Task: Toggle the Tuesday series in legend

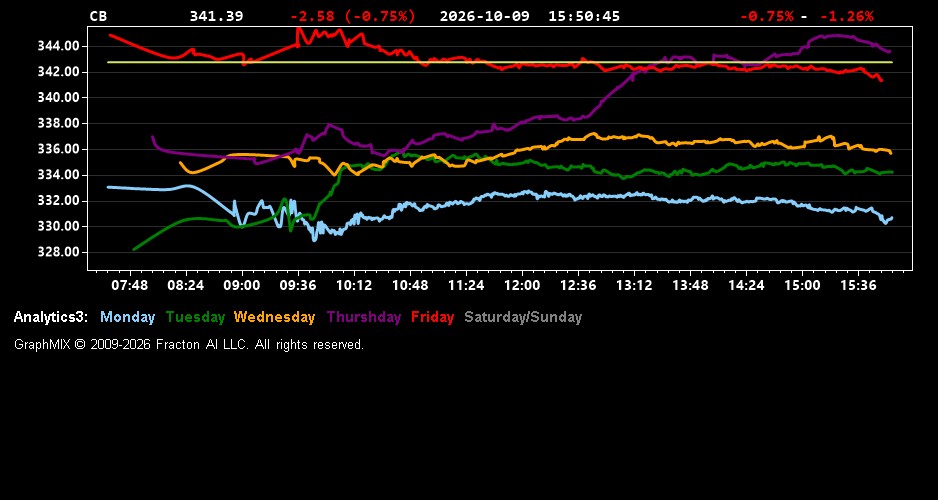Action: click(x=196, y=317)
